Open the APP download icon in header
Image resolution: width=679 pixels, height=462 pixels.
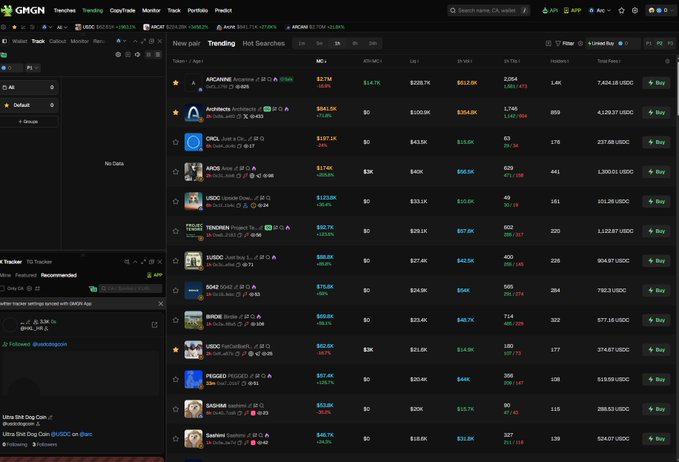(x=566, y=10)
